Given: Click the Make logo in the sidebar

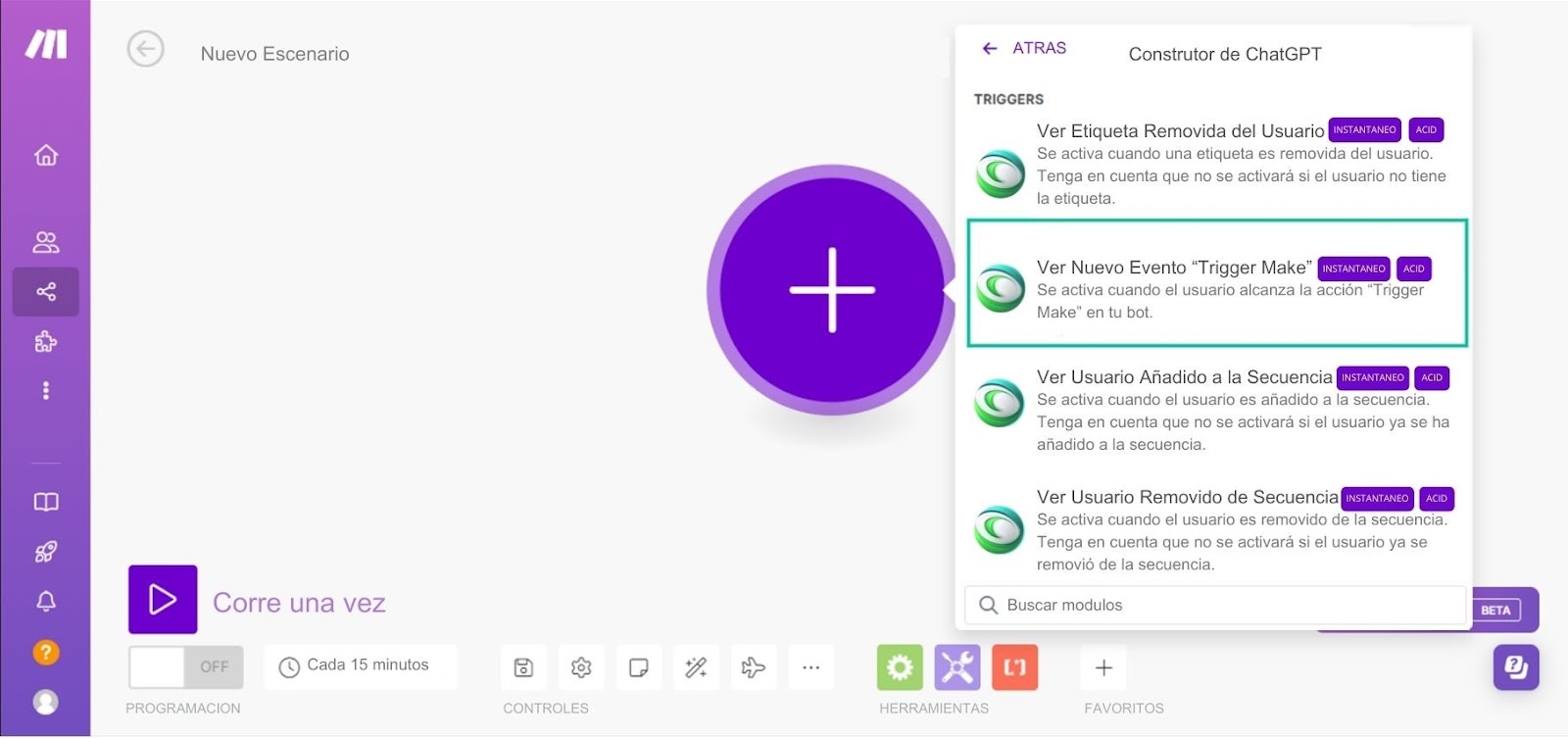Looking at the screenshot, I should point(46,44).
